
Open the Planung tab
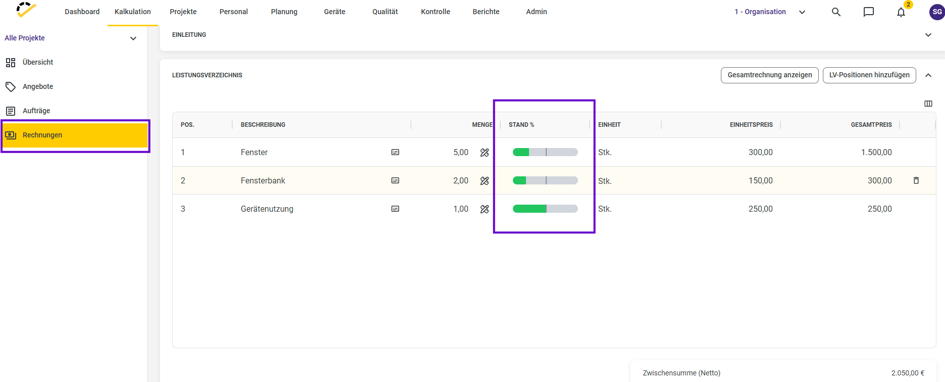coord(284,11)
